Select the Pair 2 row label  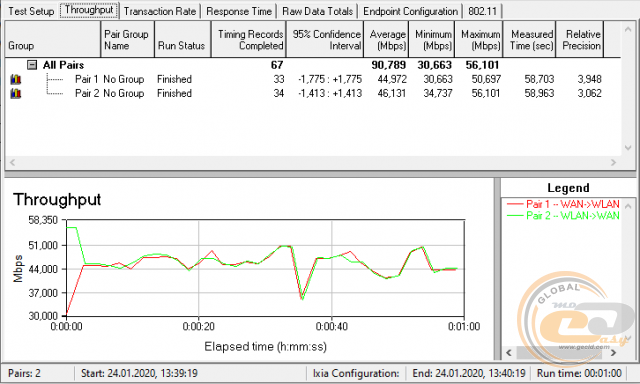pyautogui.click(x=87, y=93)
